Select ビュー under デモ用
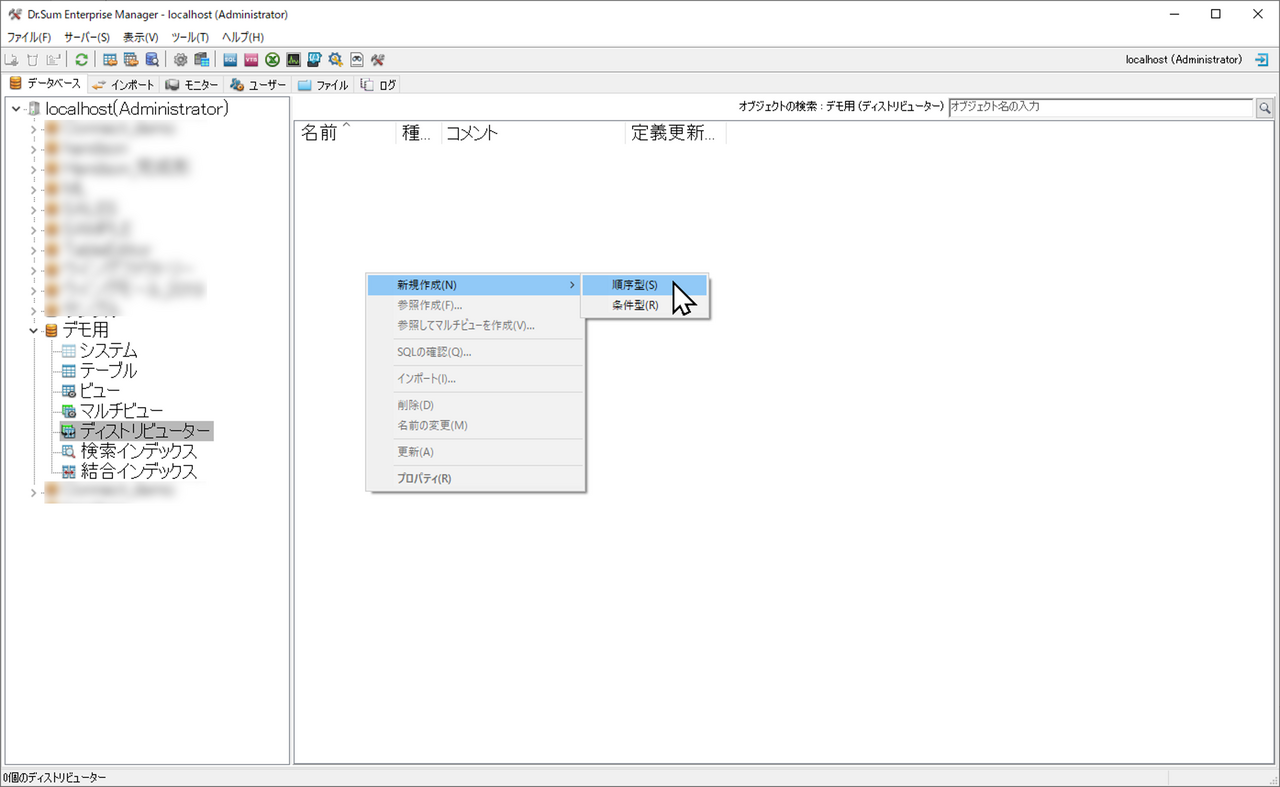 coord(100,391)
